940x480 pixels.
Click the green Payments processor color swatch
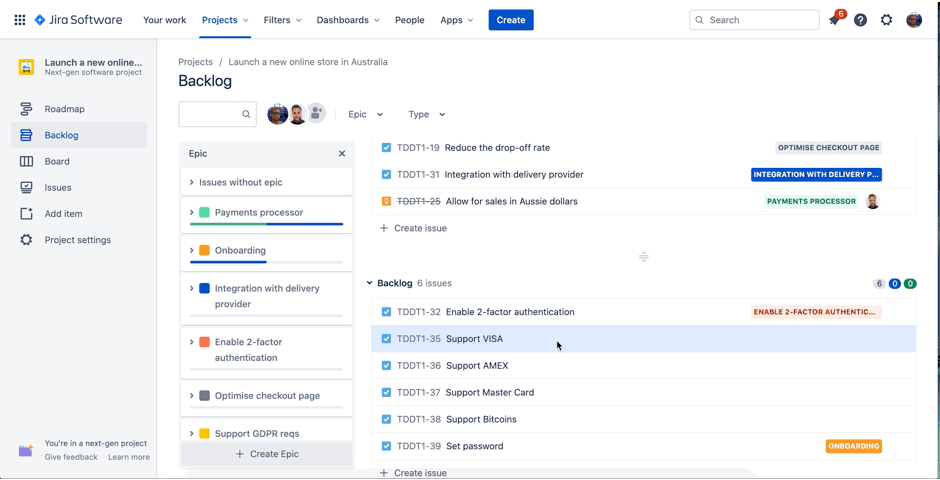click(204, 212)
